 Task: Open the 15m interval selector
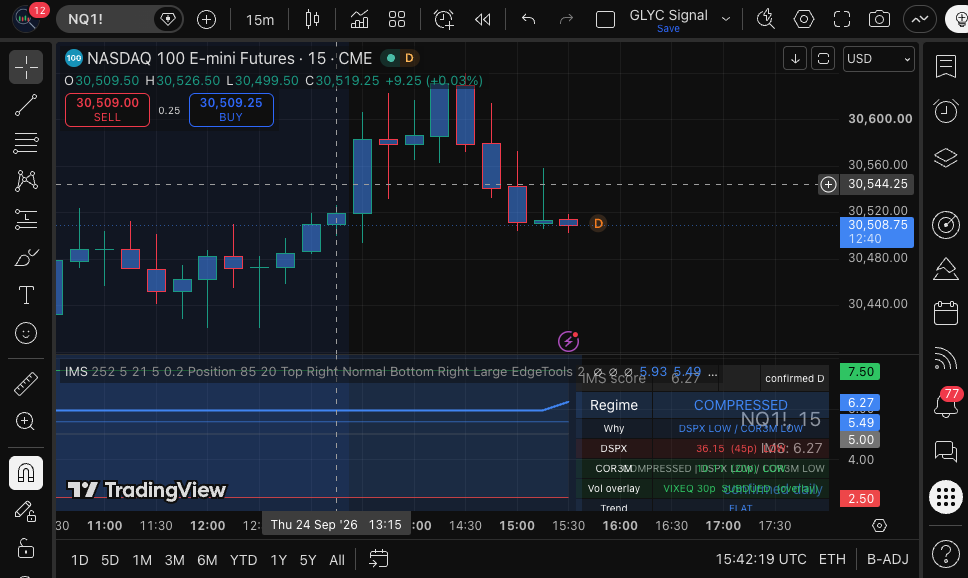(260, 20)
